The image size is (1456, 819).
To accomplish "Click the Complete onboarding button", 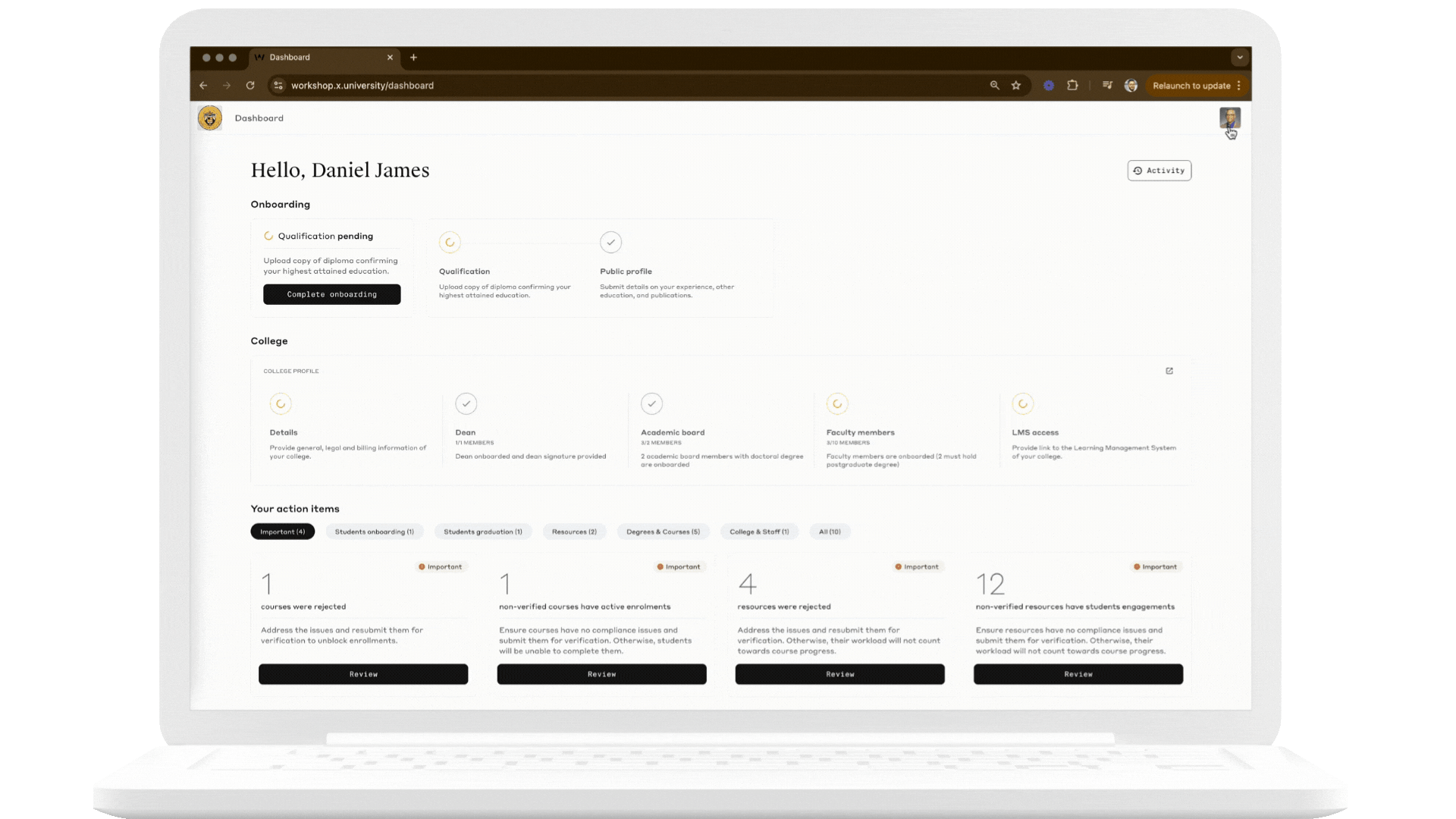I will [x=331, y=294].
